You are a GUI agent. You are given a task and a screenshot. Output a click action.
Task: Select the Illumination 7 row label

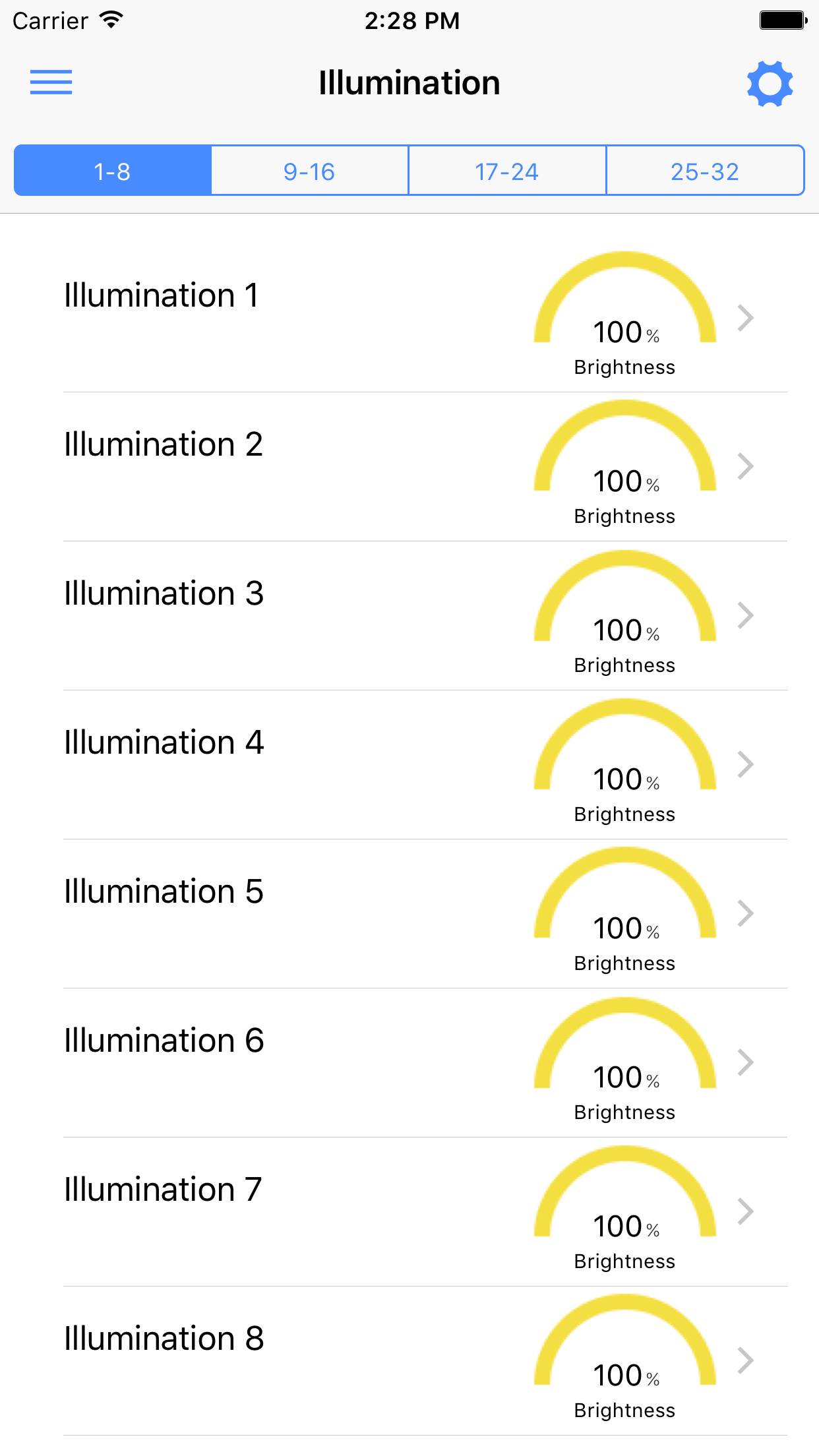click(163, 1190)
